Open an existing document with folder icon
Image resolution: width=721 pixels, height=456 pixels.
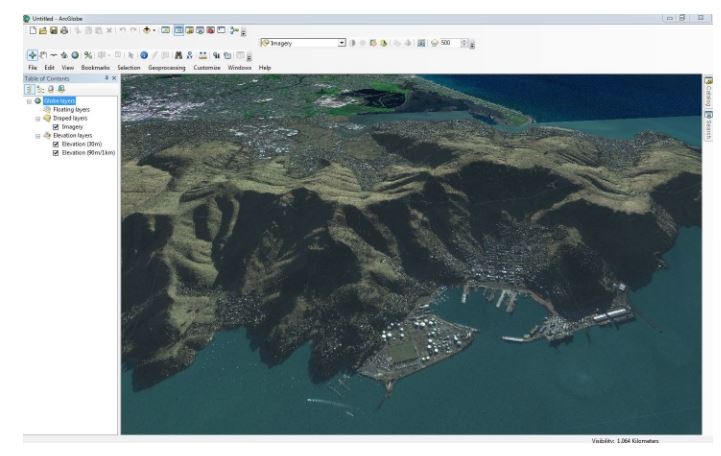click(x=43, y=30)
